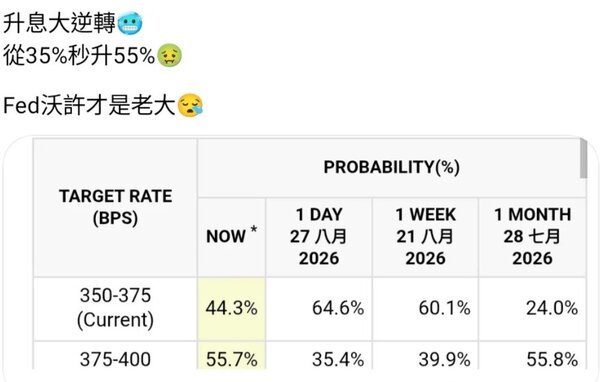
Task: Click the sleepy crying face emoji
Action: pyautogui.click(x=190, y=105)
